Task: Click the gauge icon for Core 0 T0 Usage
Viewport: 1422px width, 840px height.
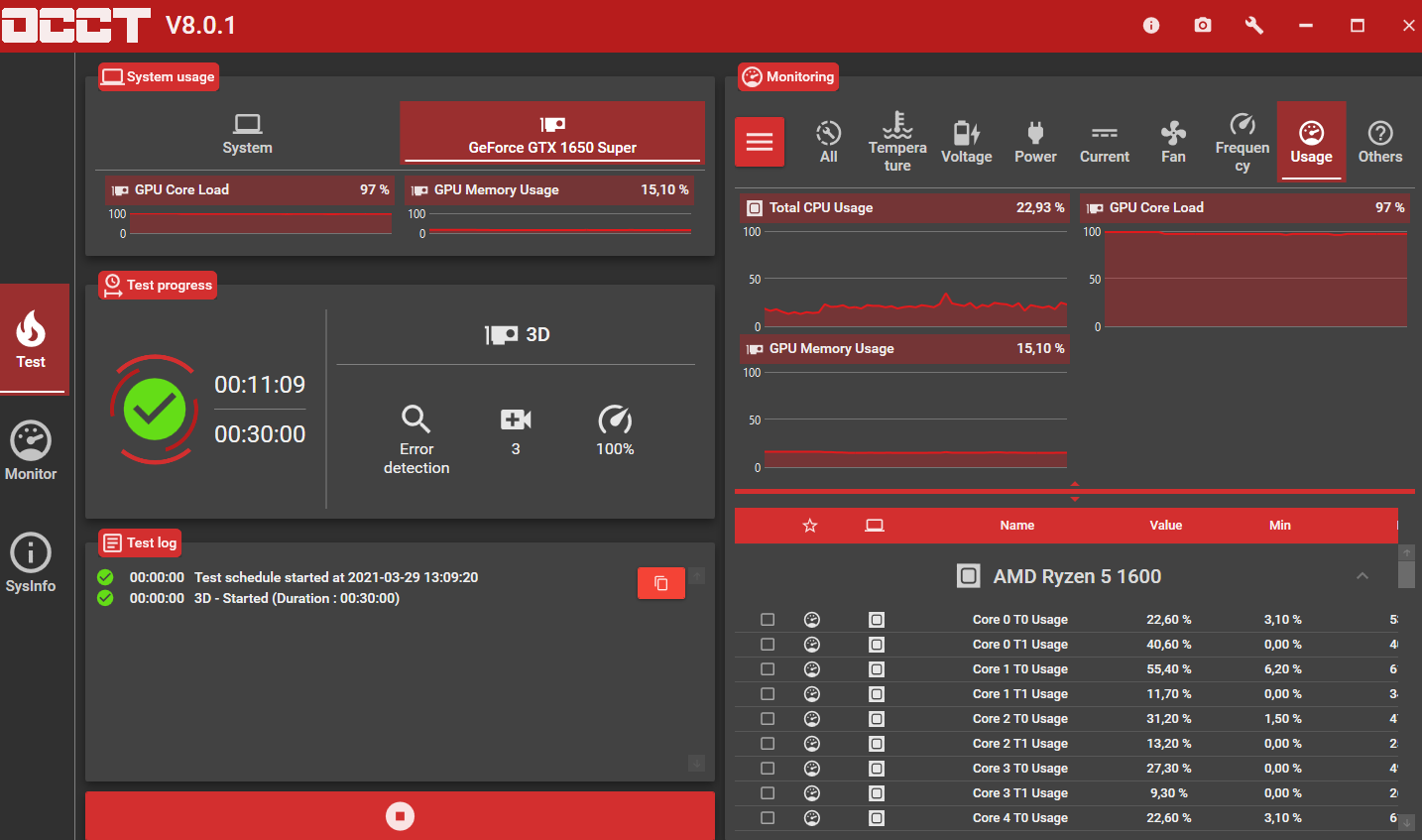Action: tap(812, 620)
